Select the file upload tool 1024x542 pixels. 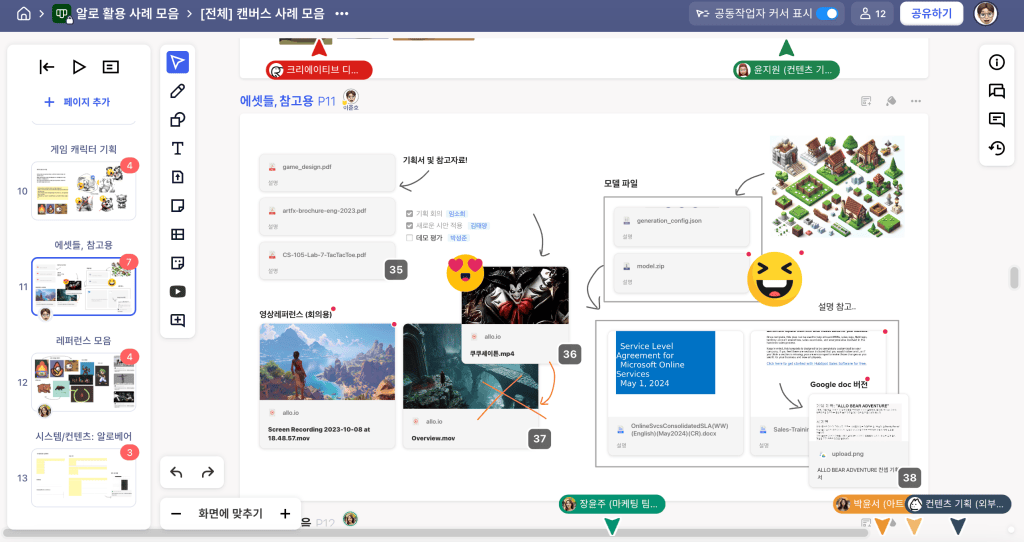177,177
